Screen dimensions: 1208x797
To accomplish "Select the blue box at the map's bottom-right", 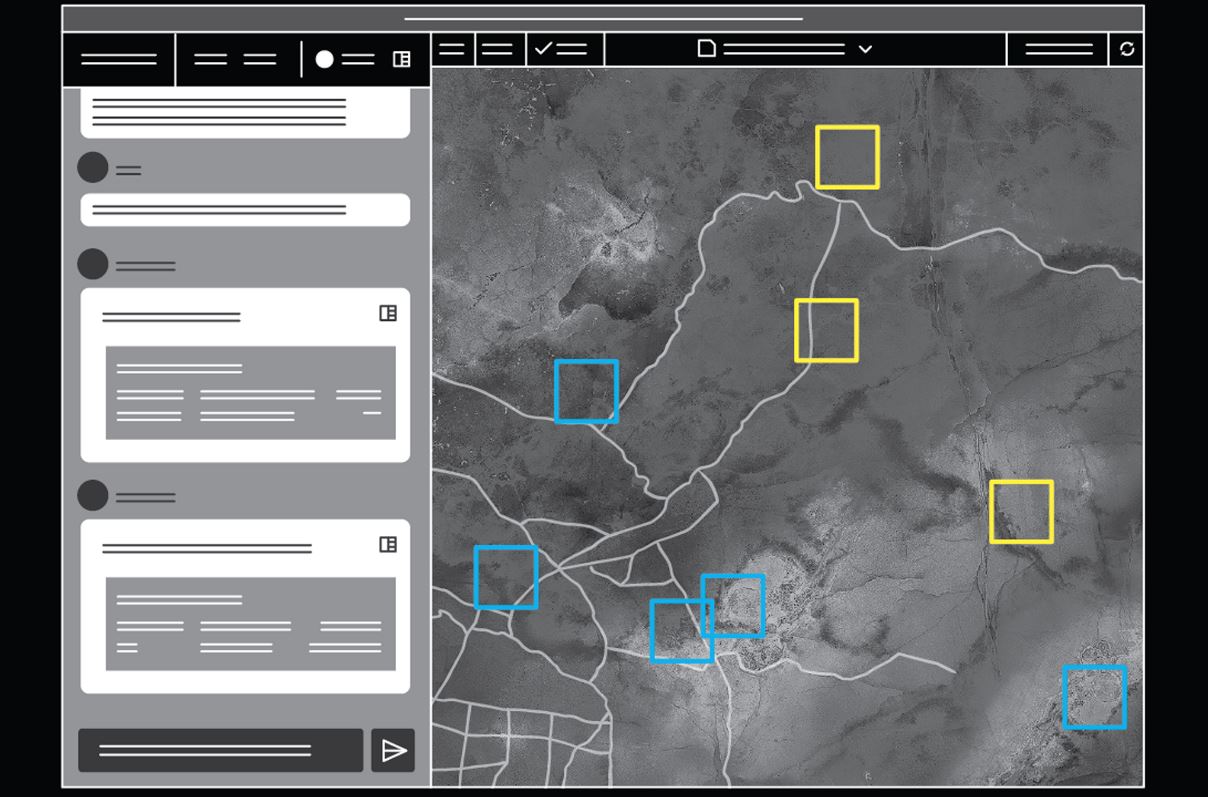I will [1094, 697].
